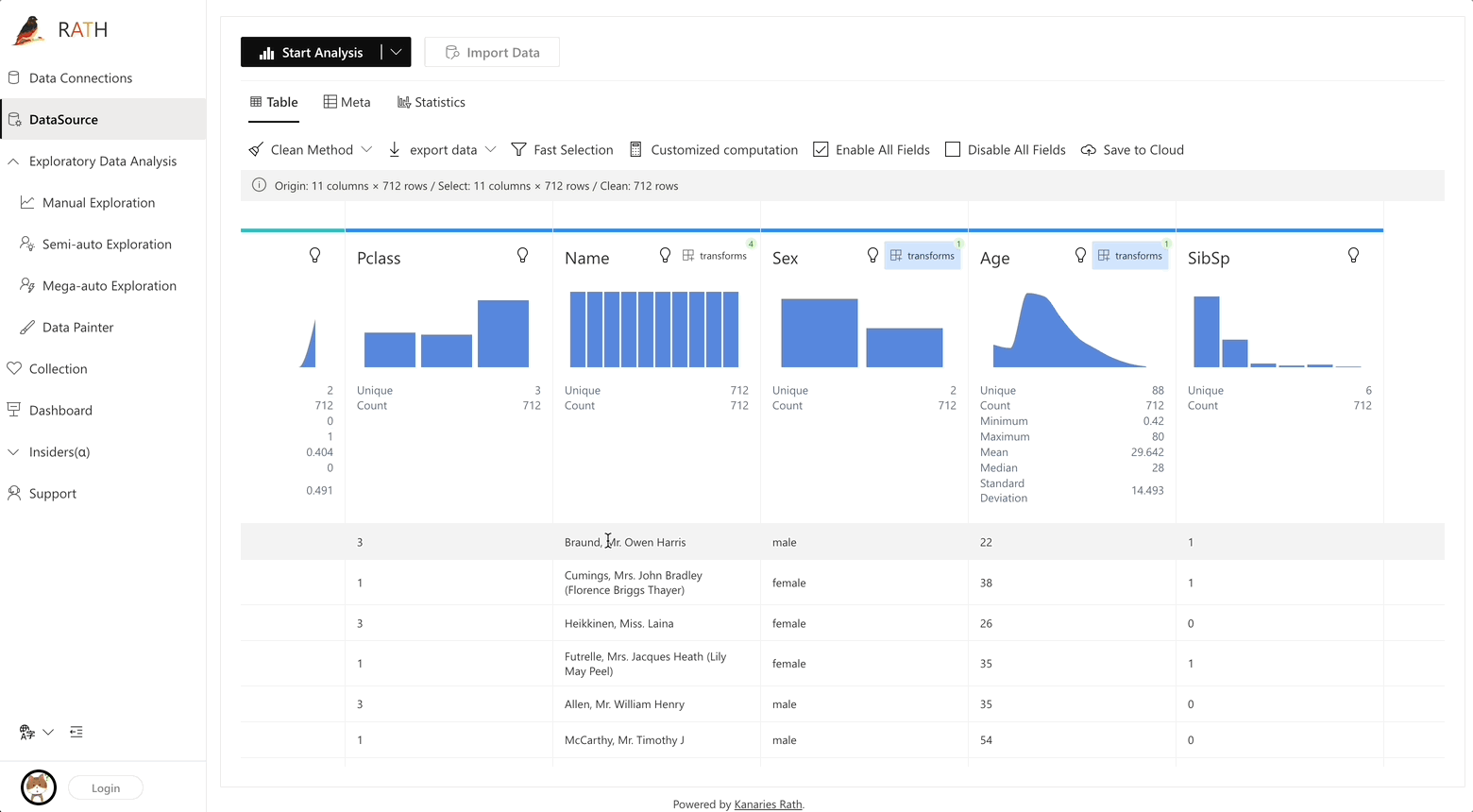Screen dimensions: 1473x812
Task: Check the Enable All Fields checkbox
Action: coord(821,150)
